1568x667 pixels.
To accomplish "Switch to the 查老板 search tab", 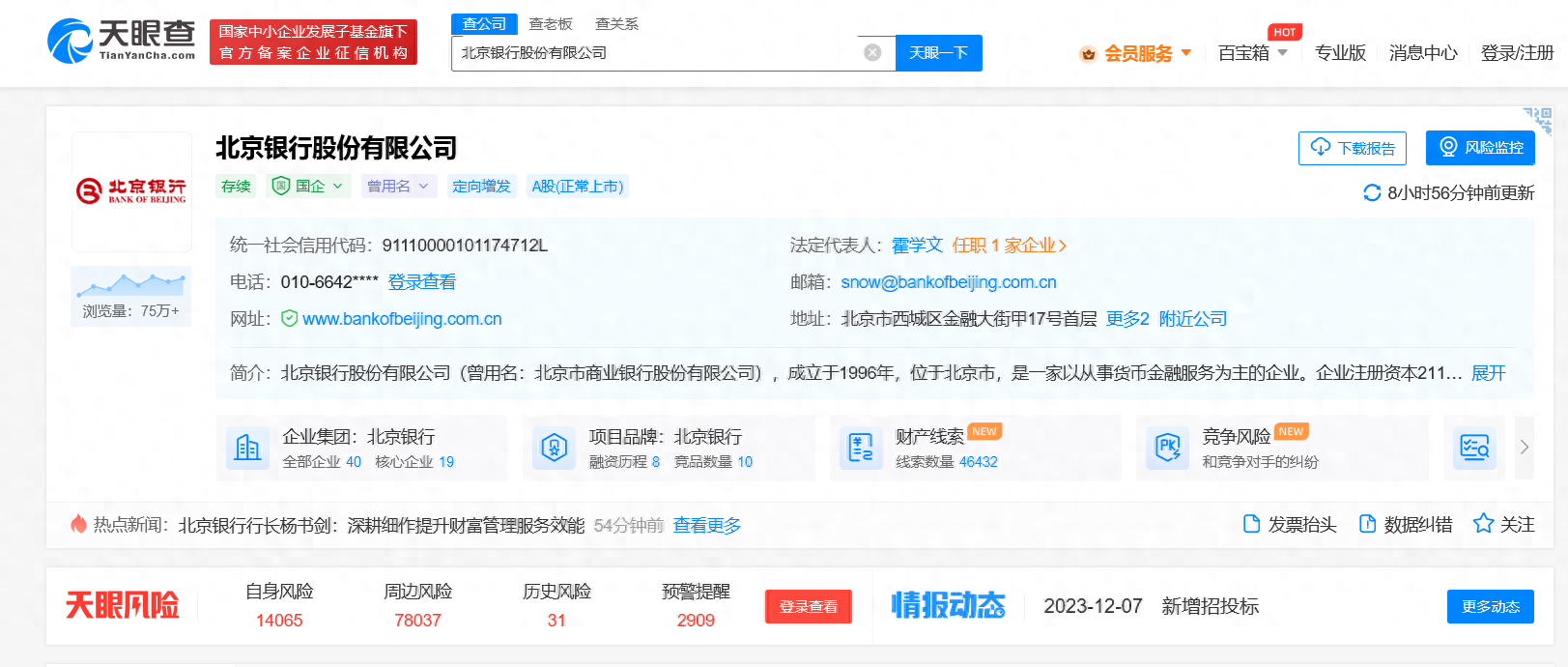I will (551, 23).
